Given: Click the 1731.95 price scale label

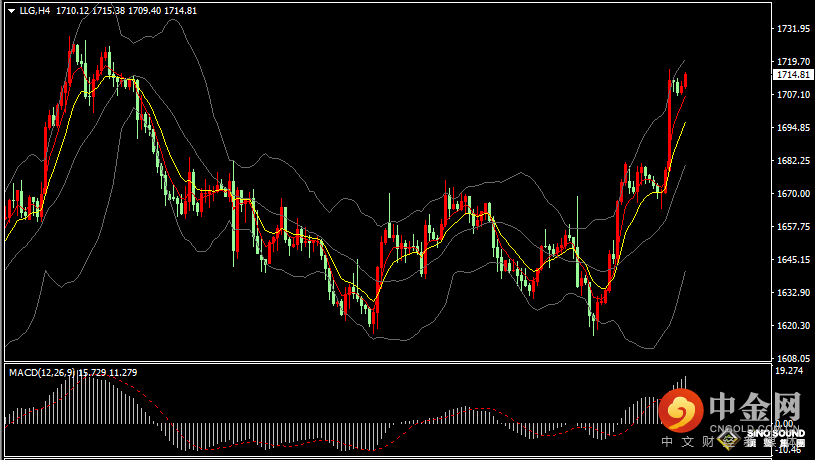Looking at the screenshot, I should click(793, 29).
